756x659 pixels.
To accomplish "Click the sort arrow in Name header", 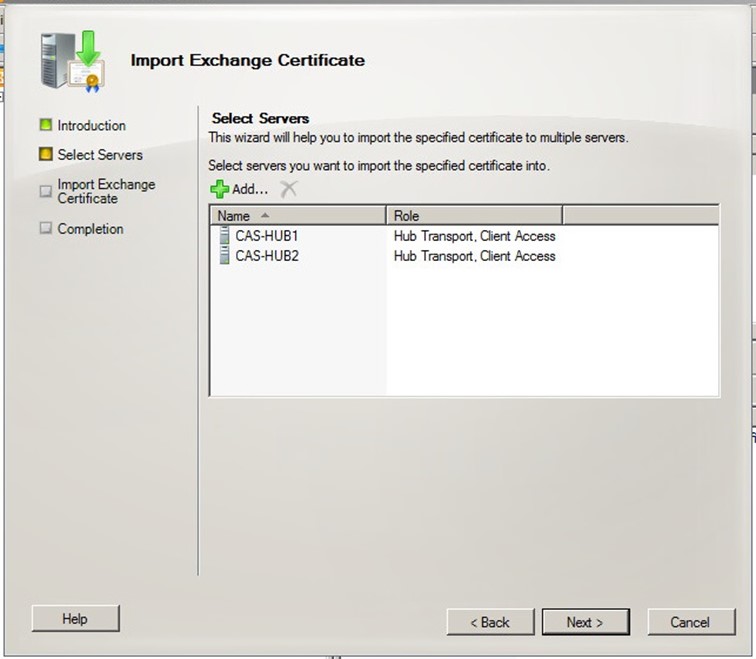I will pos(265,215).
